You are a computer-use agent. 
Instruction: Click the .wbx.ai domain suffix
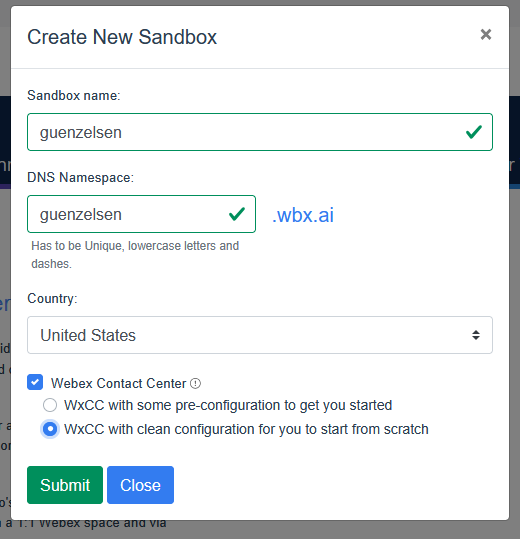click(x=303, y=215)
